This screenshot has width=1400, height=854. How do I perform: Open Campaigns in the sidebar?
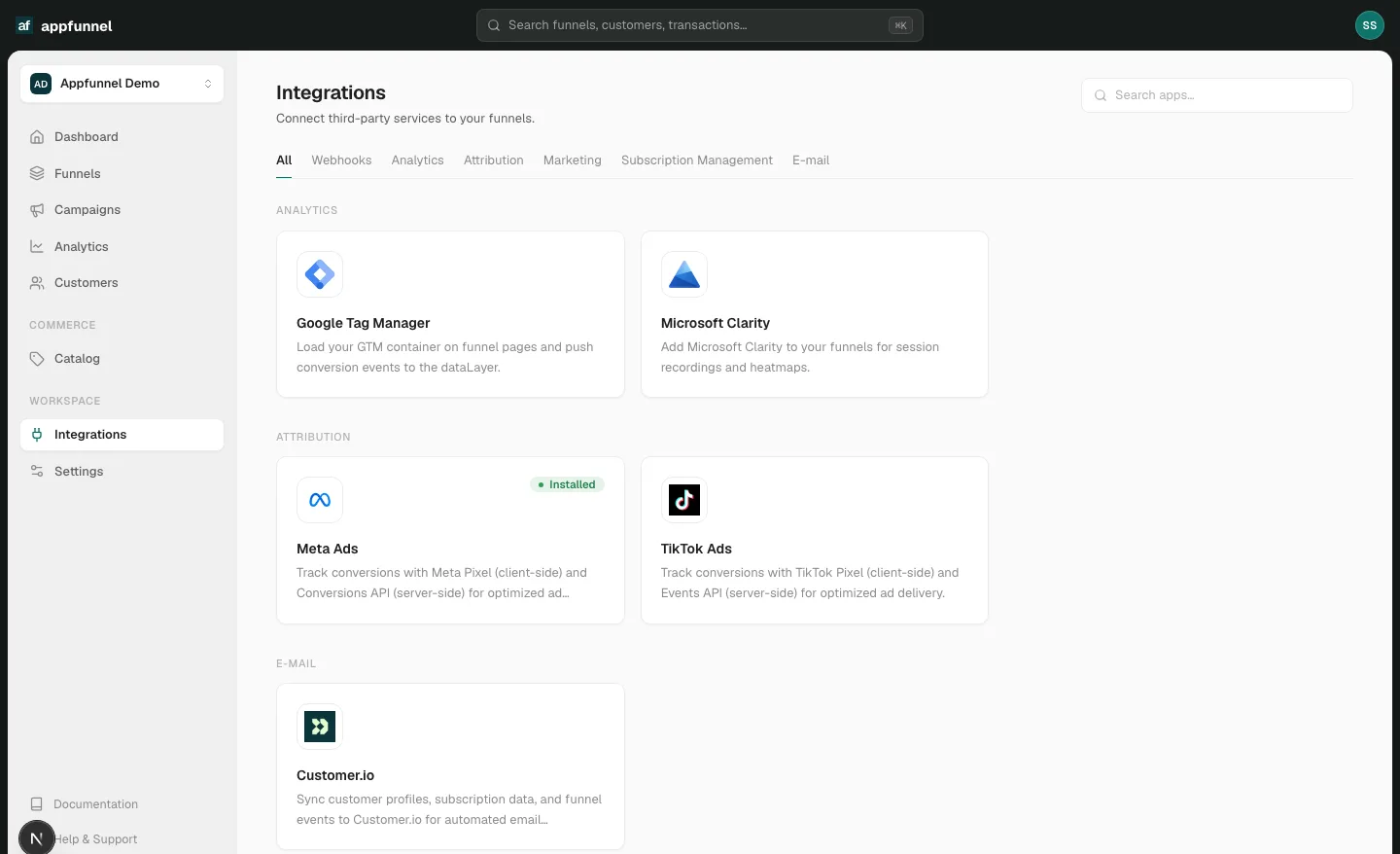pos(122,210)
